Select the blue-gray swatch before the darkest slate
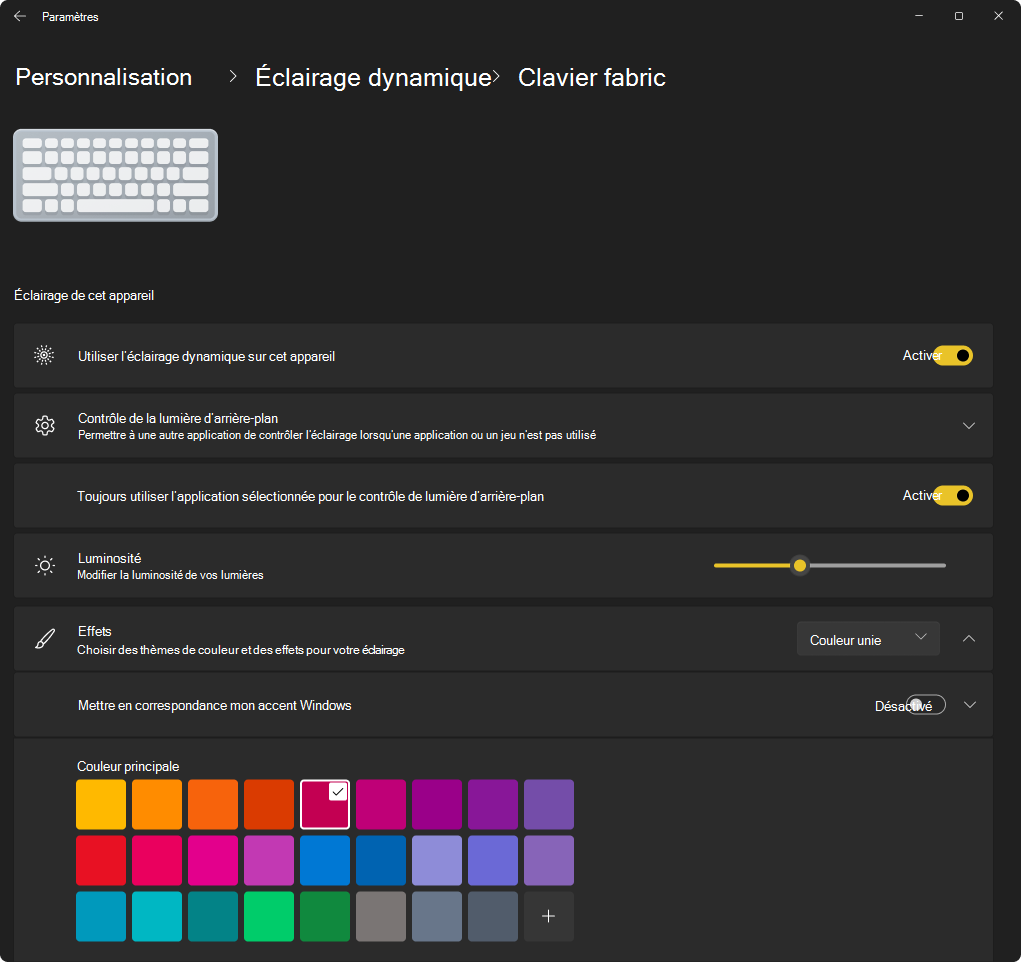 437,916
